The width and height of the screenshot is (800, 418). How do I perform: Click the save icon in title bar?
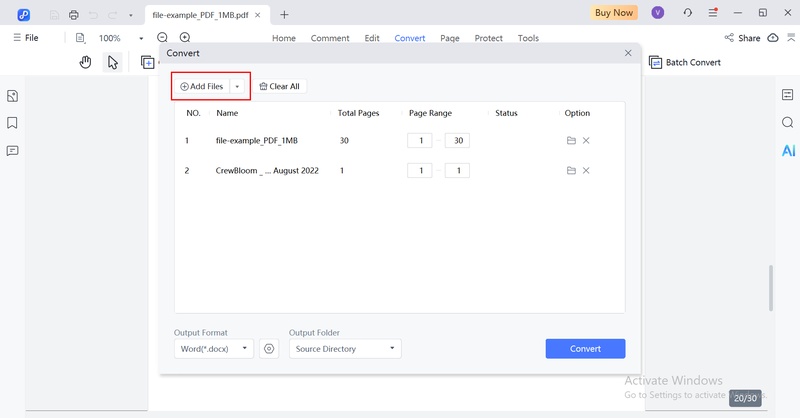pyautogui.click(x=54, y=15)
